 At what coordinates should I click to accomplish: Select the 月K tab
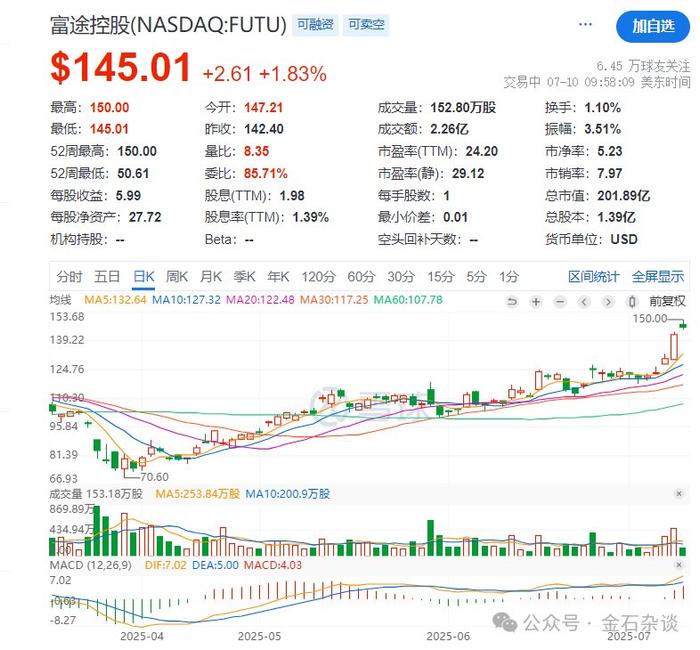pos(211,277)
